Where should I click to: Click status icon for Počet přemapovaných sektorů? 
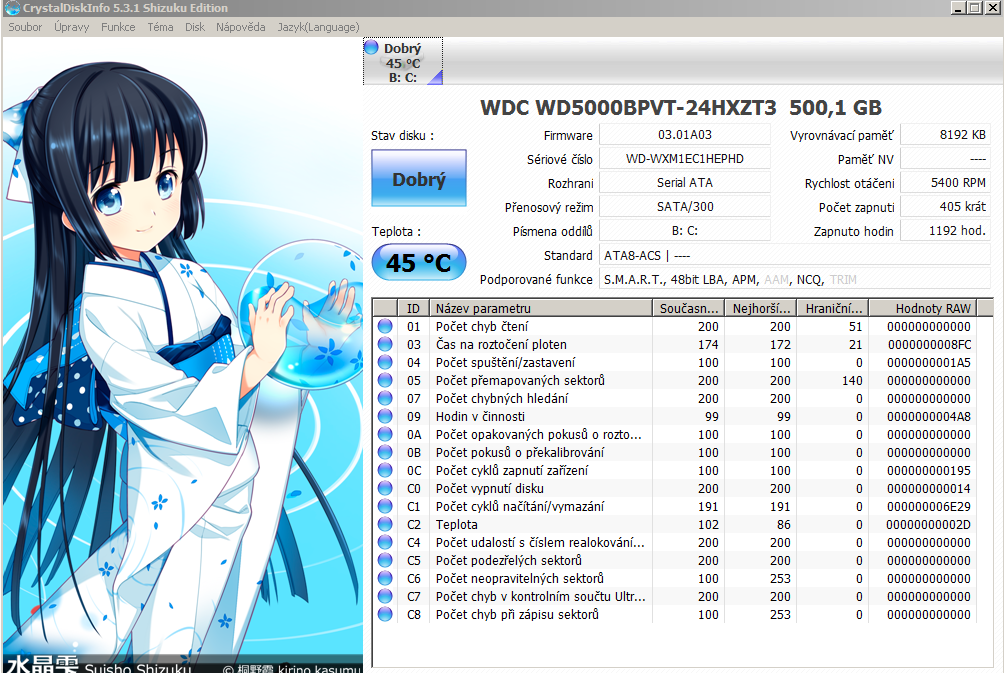[385, 380]
